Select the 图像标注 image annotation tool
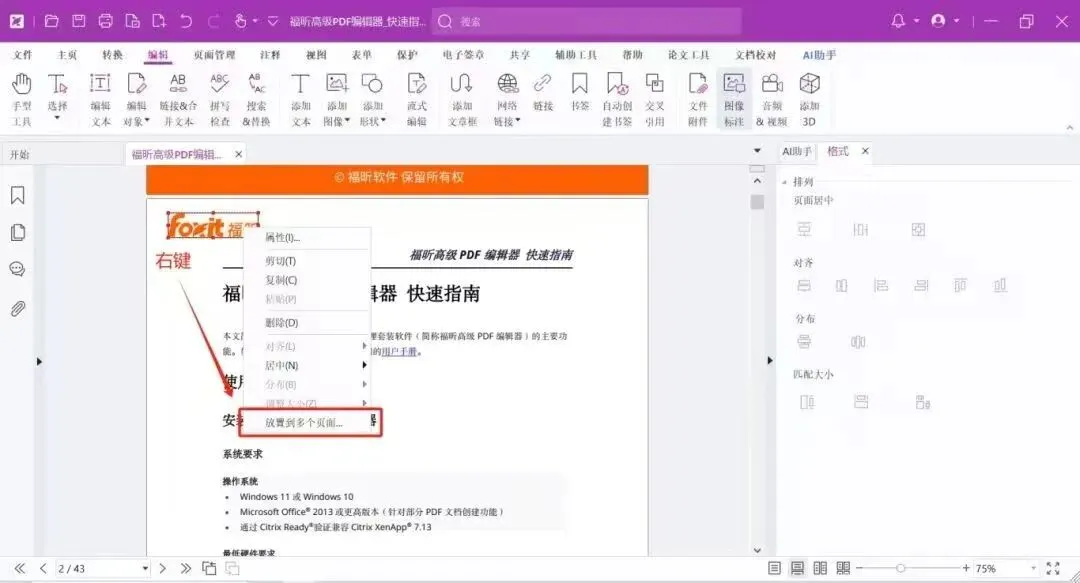The image size is (1080, 583). tap(734, 99)
